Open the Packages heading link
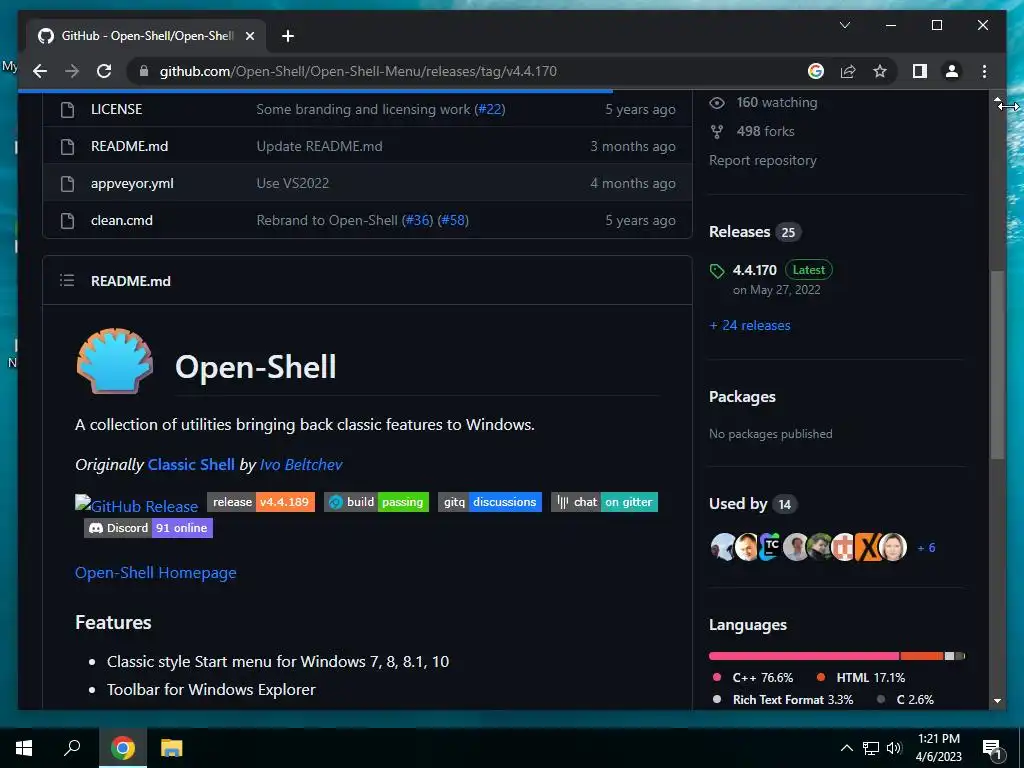 pyautogui.click(x=743, y=397)
